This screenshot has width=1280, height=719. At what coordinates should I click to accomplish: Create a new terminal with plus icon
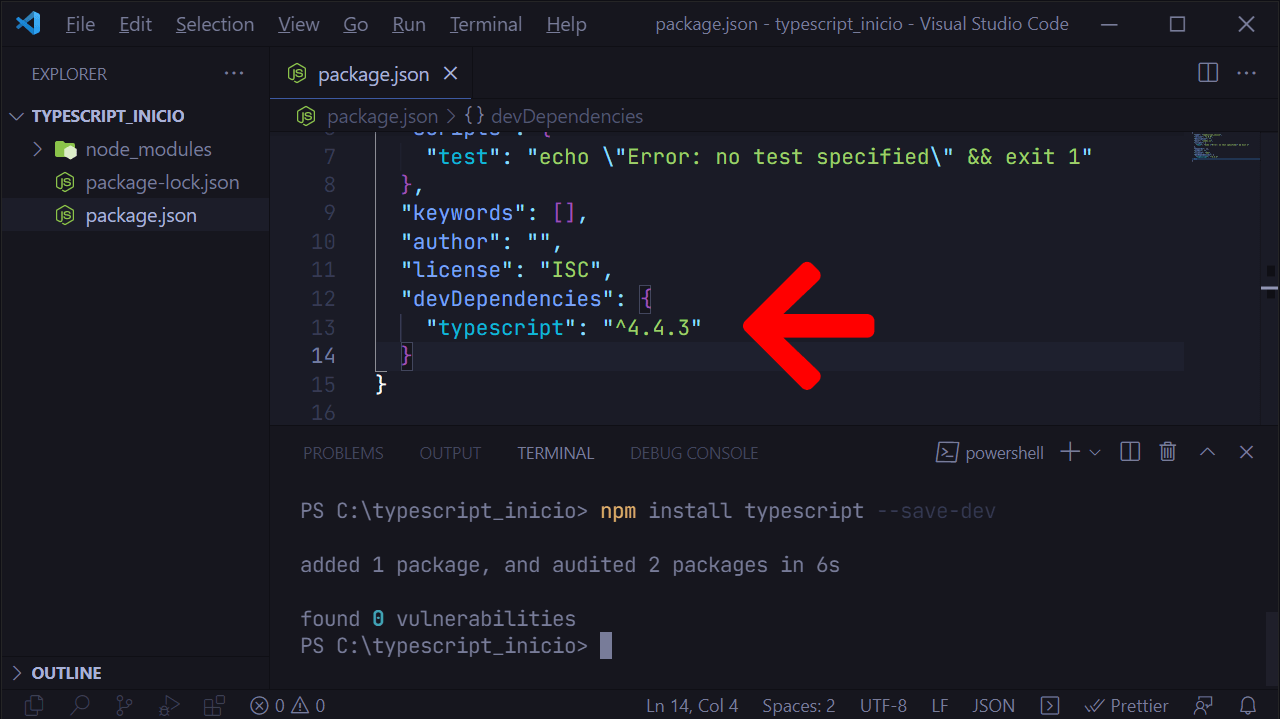tap(1070, 452)
